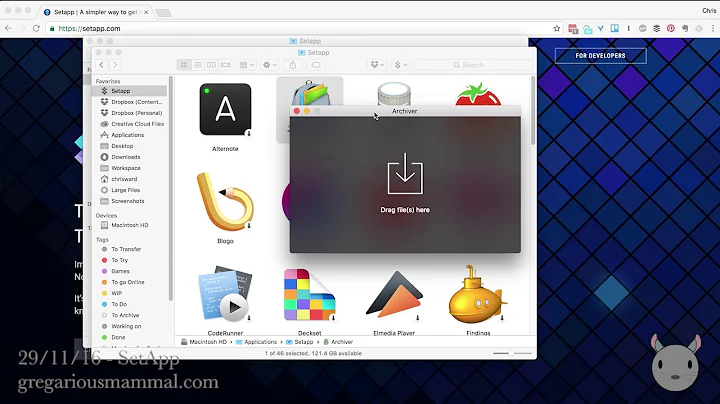Click the Finder window vertical scrollbar
720x404 pixels.
click(x=533, y=112)
